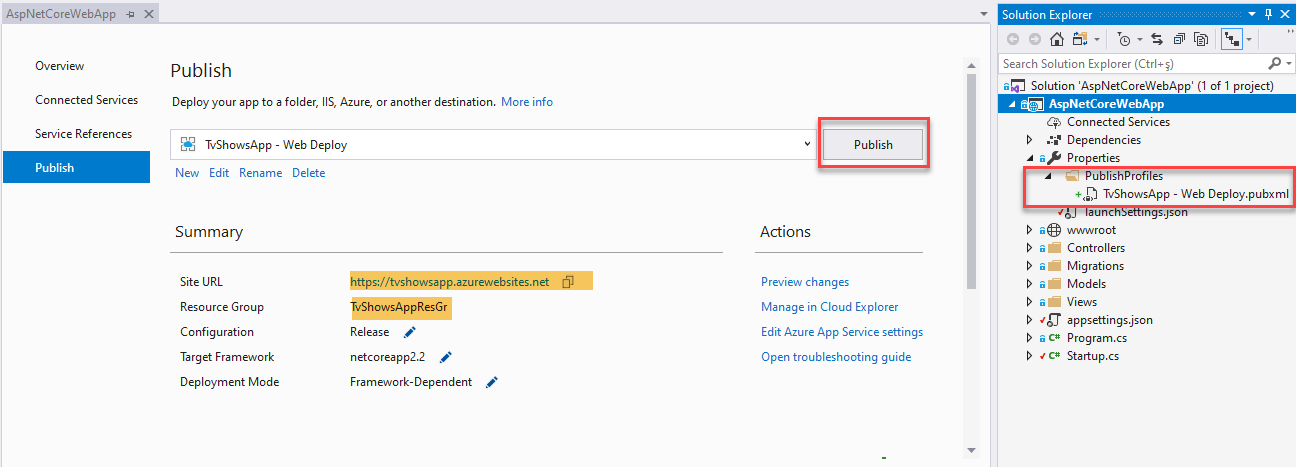The height and width of the screenshot is (467, 1296).
Task: Open the publish profile dropdown
Action: [807, 144]
